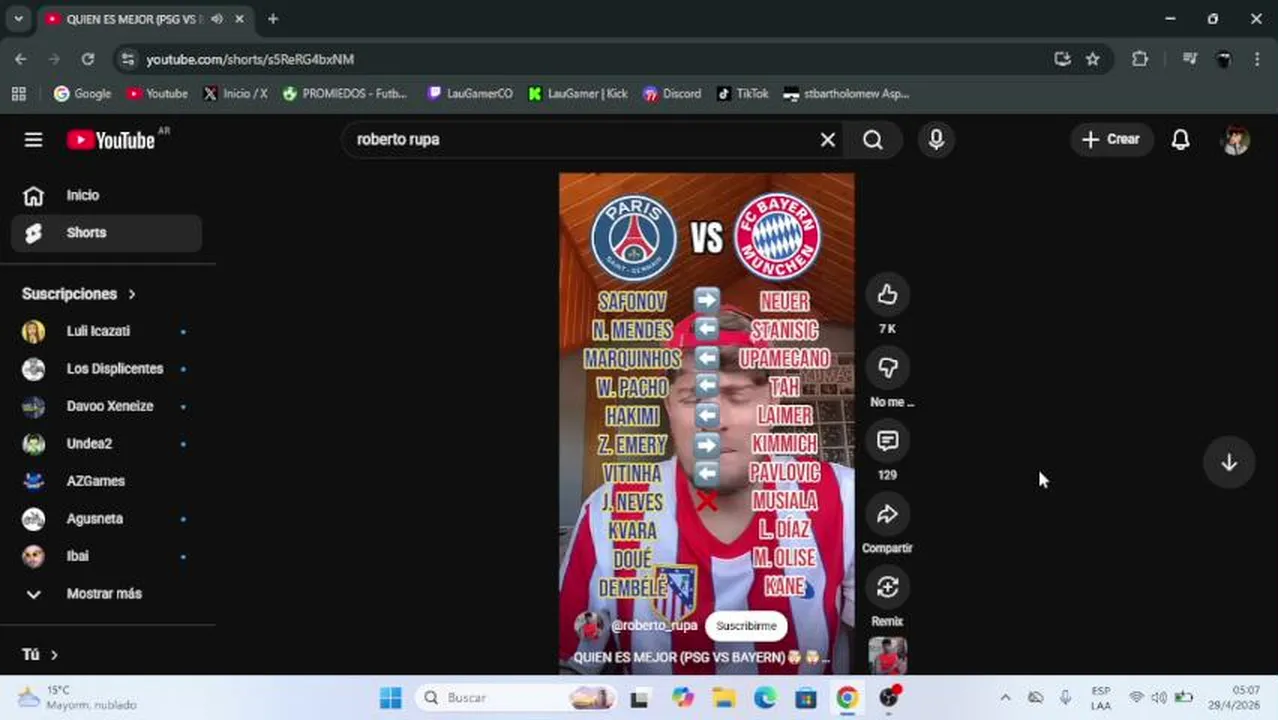Open cast or media control icon in toolbar
This screenshot has width=1278, height=720.
[x=1189, y=59]
